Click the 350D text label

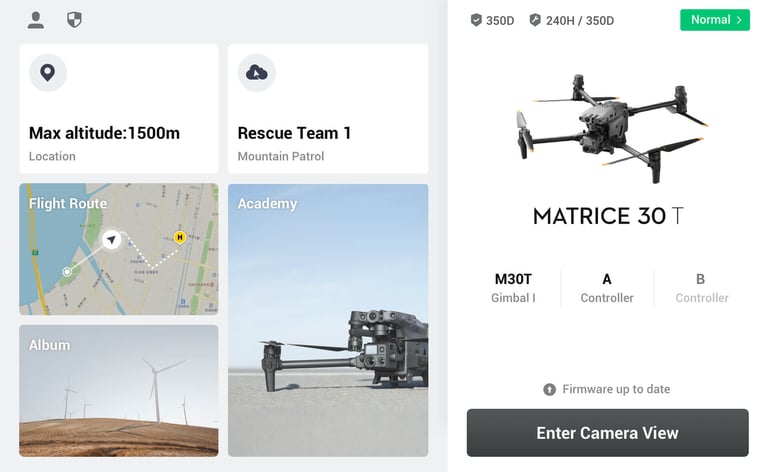click(500, 21)
